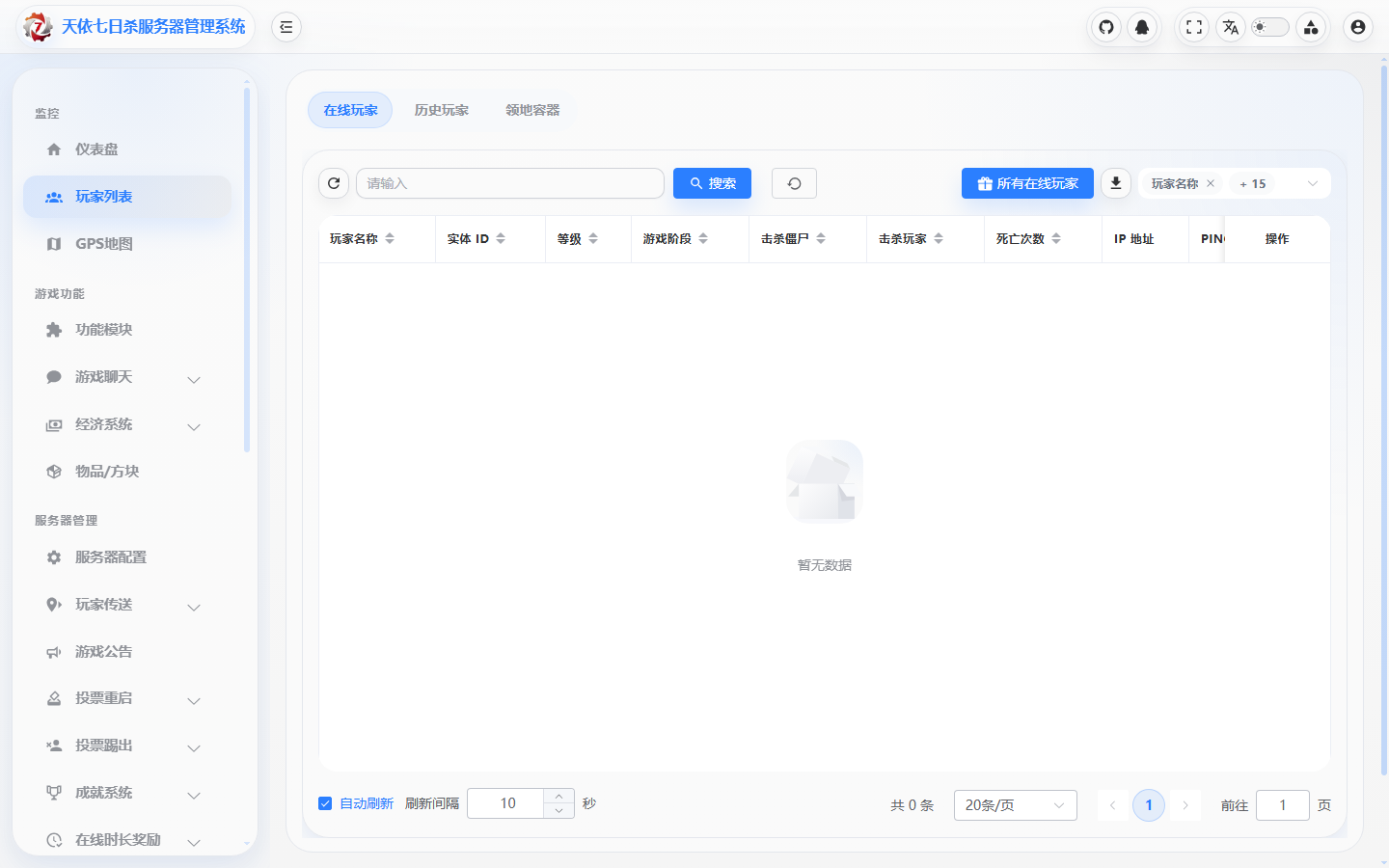Click the 刷新间隔 value field
The height and width of the screenshot is (868, 1389).
click(507, 803)
